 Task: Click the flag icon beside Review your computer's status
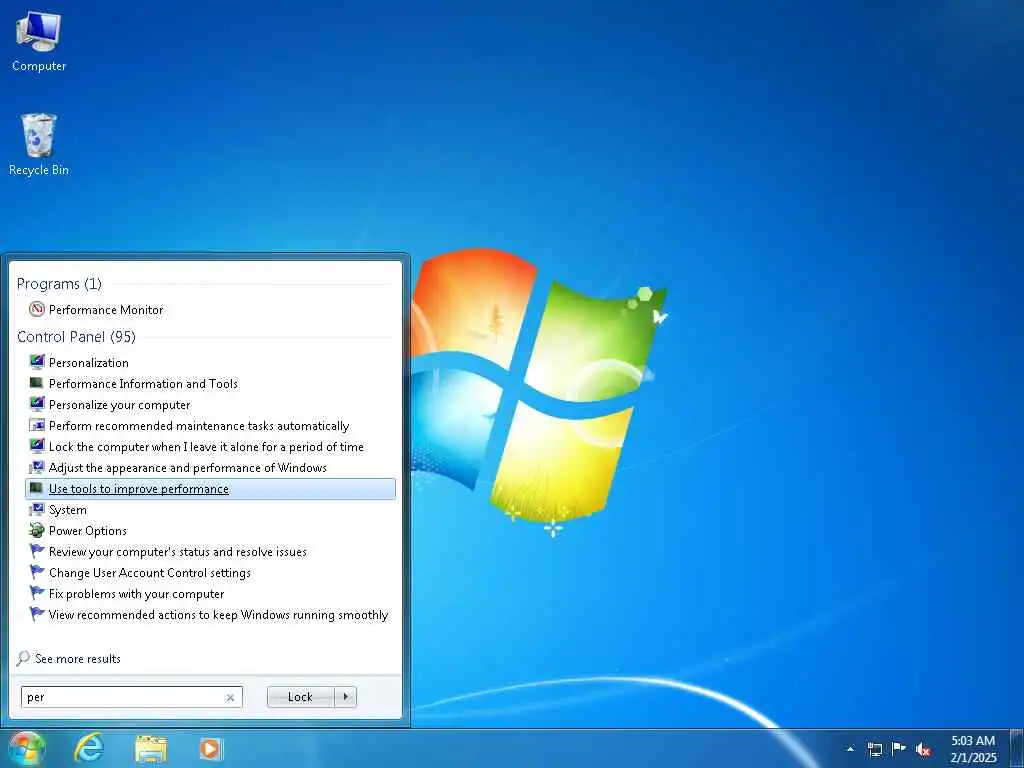coord(37,551)
